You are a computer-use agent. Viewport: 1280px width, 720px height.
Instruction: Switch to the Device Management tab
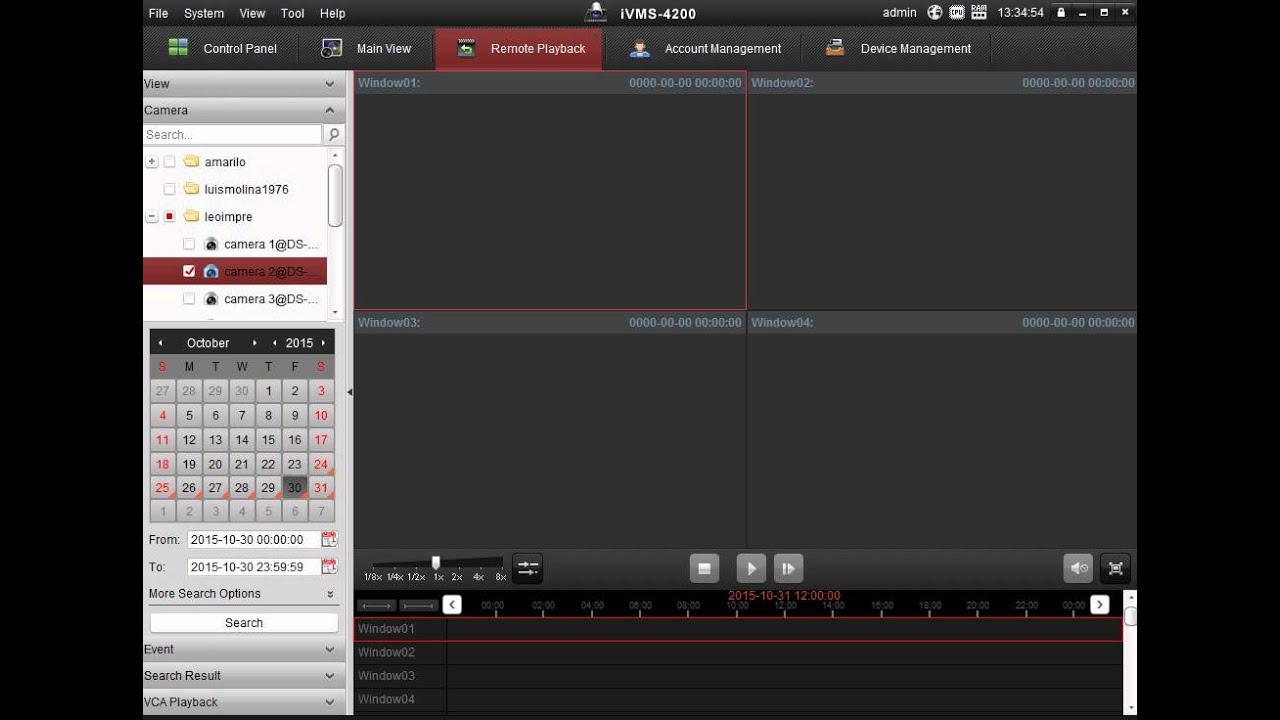pos(898,48)
